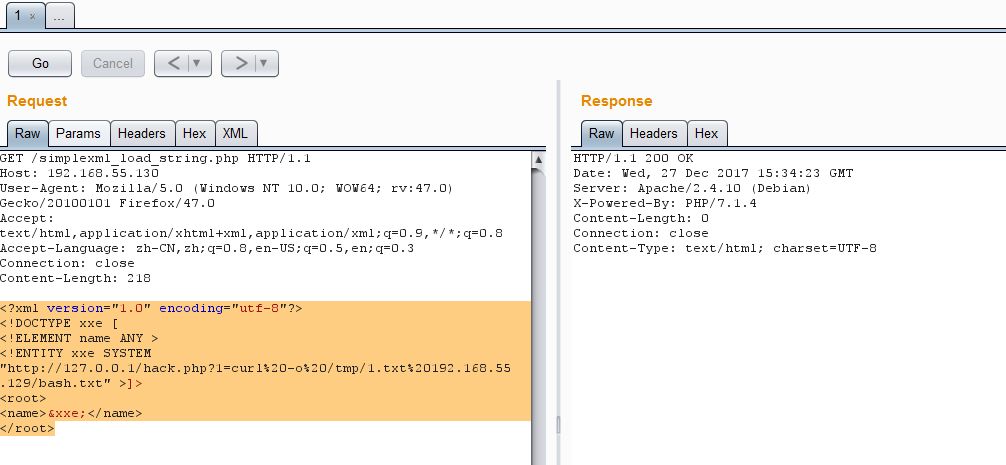This screenshot has height=465, width=1006.
Task: Click the response Content-Length: 0 line
Action: (641, 218)
